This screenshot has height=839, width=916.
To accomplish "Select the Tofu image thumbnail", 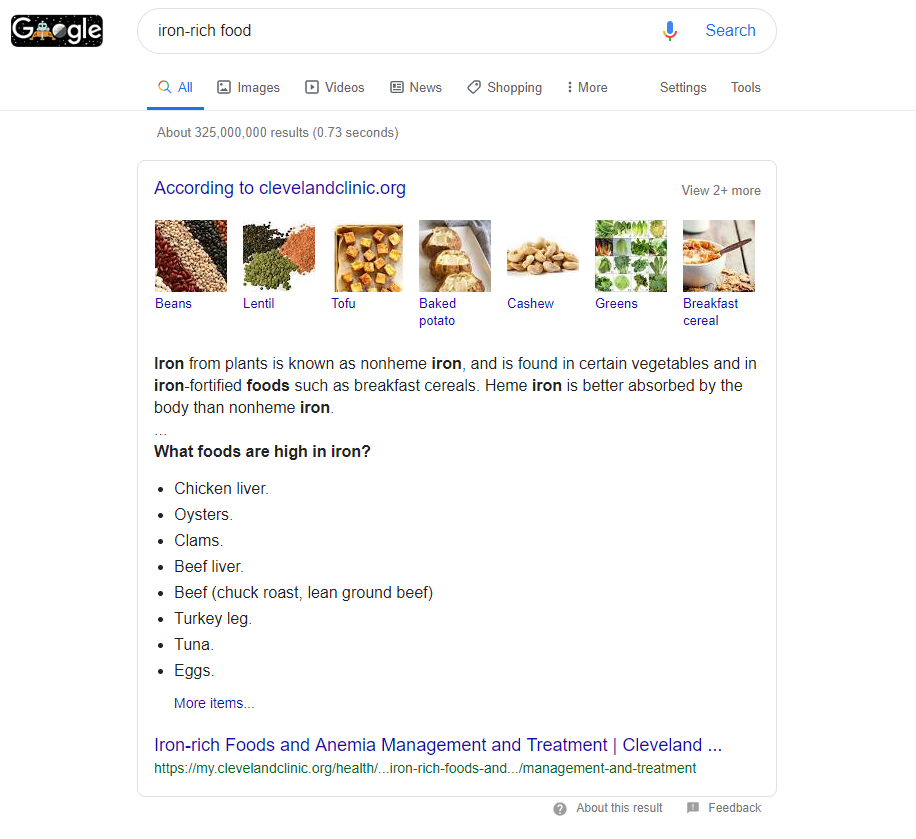I will pos(367,256).
